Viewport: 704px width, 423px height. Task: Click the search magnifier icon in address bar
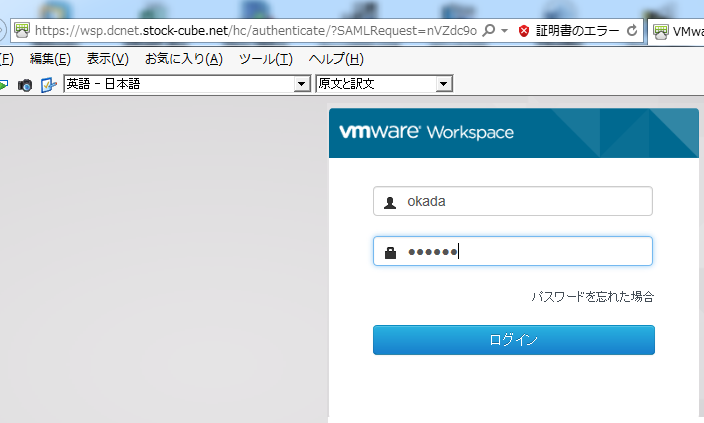click(x=489, y=31)
